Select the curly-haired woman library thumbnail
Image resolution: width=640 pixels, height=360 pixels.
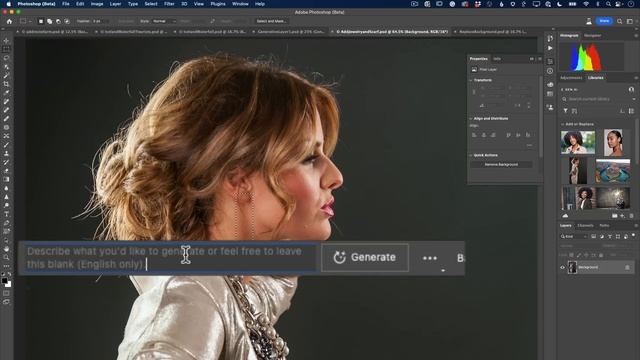point(578,142)
